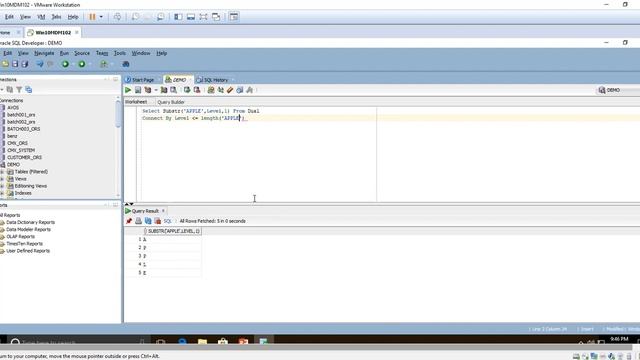Switch to the SQL History tab
640x360 pixels.
click(212, 80)
